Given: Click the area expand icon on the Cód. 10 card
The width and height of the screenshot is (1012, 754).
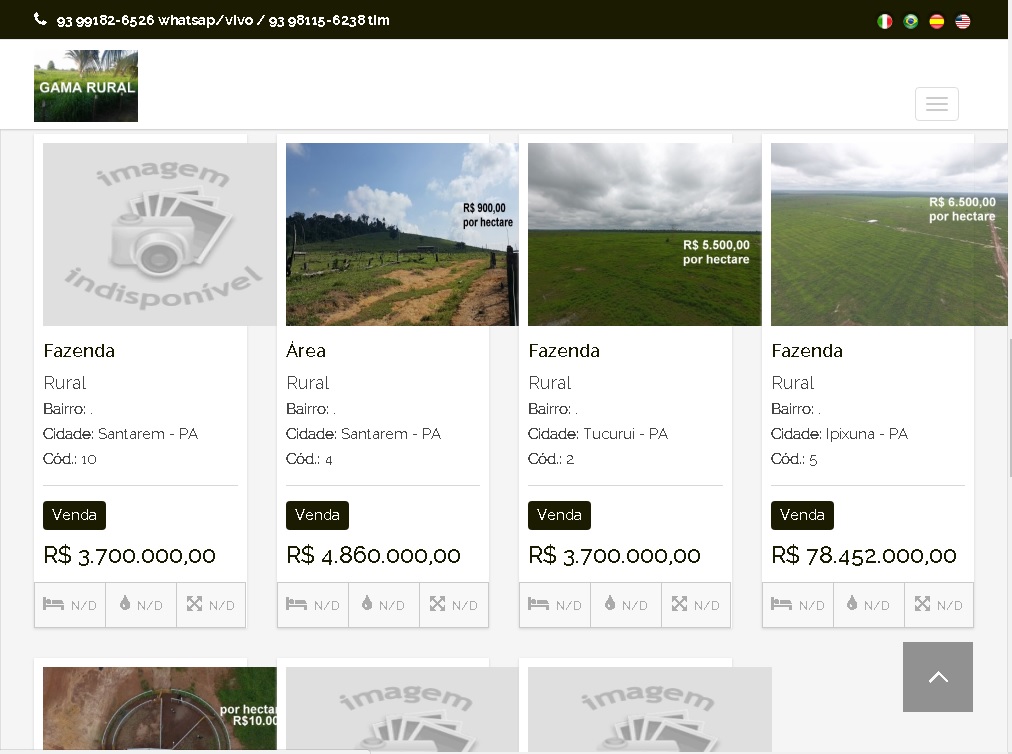Looking at the screenshot, I should (194, 603).
